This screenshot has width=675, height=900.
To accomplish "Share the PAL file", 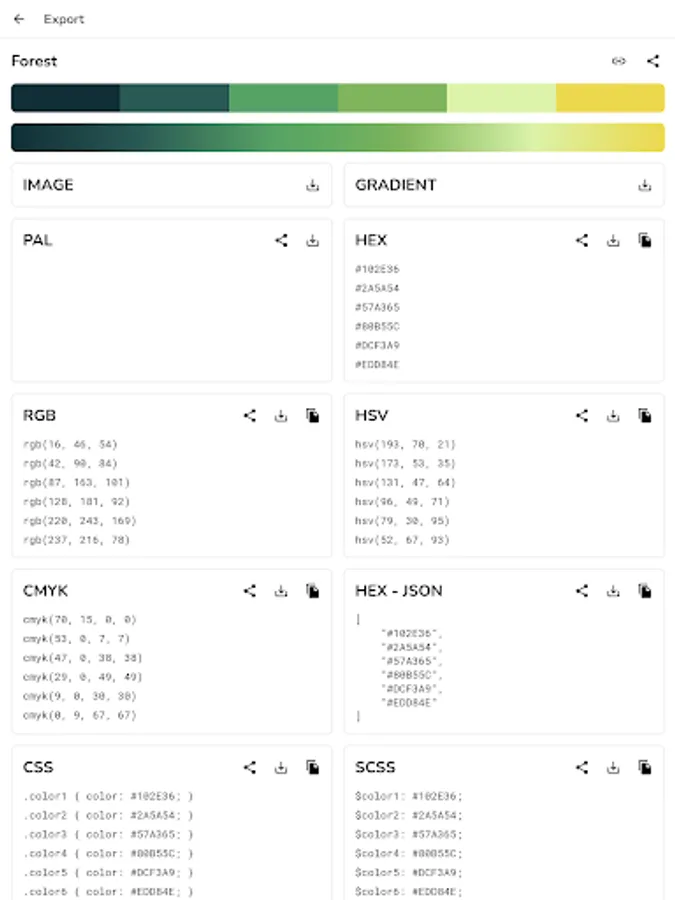I will [281, 240].
